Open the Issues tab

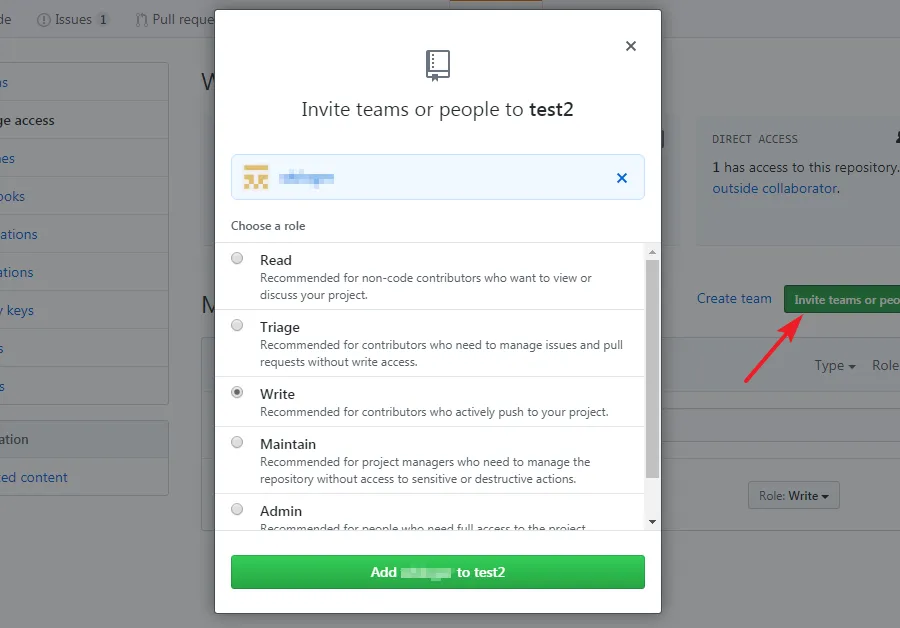73,19
